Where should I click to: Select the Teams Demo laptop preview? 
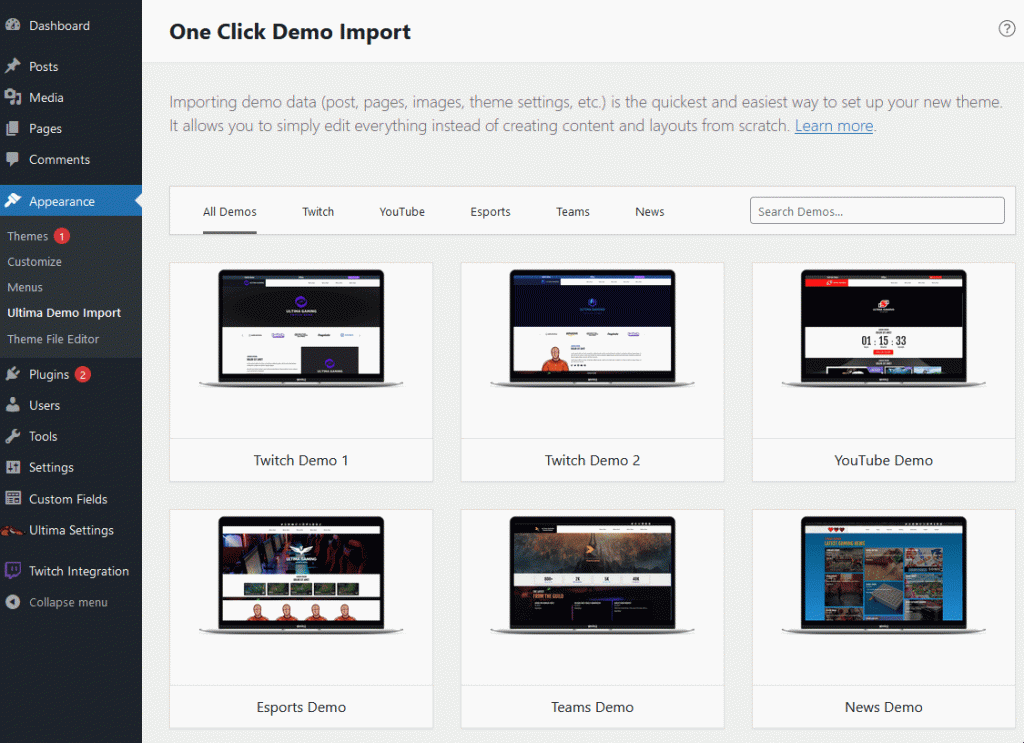click(592, 575)
